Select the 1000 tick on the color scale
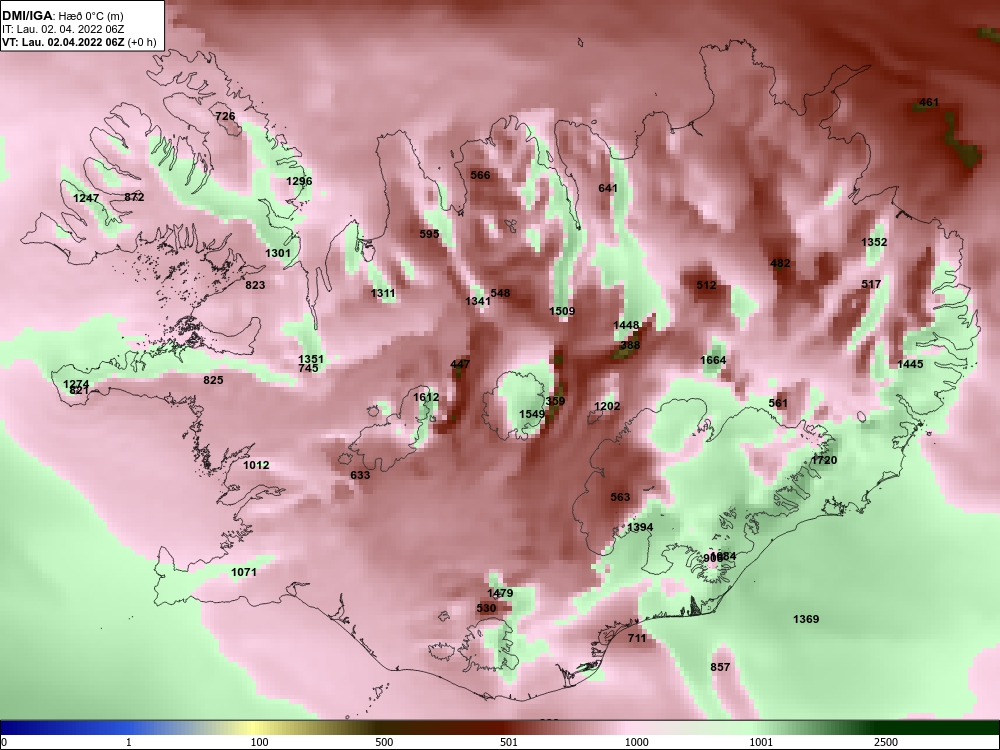 click(x=636, y=742)
